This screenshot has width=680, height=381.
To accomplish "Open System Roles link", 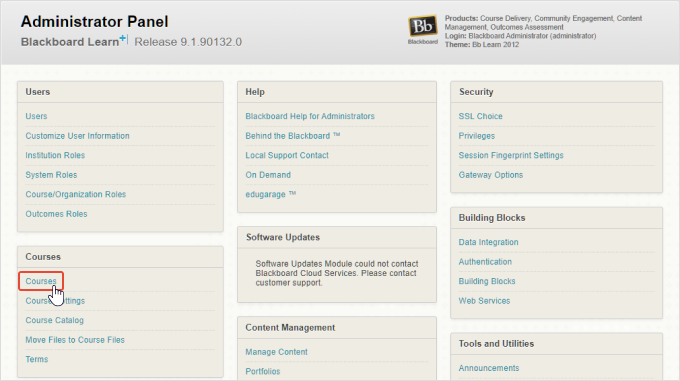I will (x=51, y=175).
